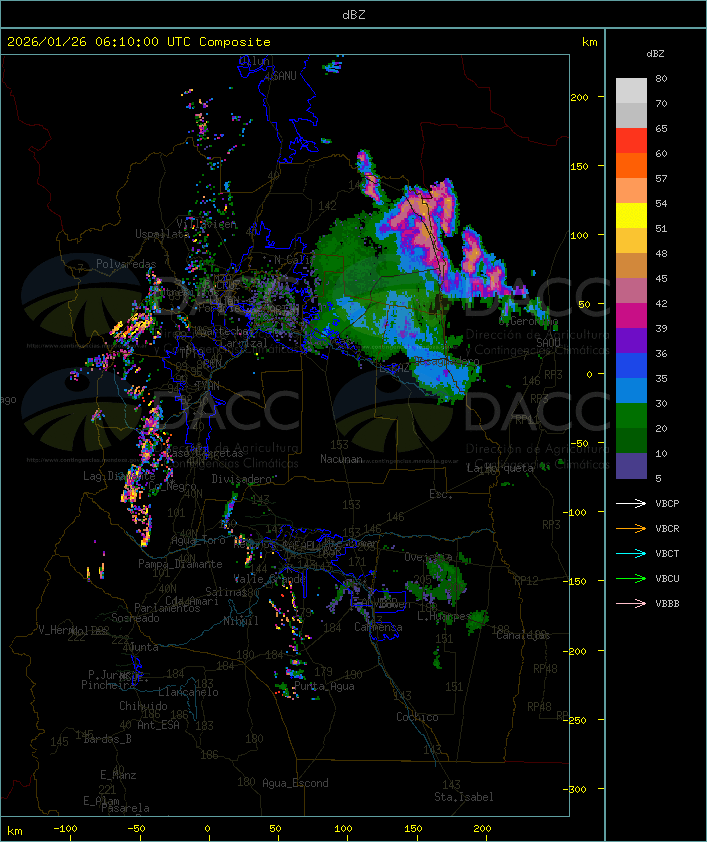Click the Pampa_Diamante place label
Screen dimensions: 707x842
tap(180, 564)
